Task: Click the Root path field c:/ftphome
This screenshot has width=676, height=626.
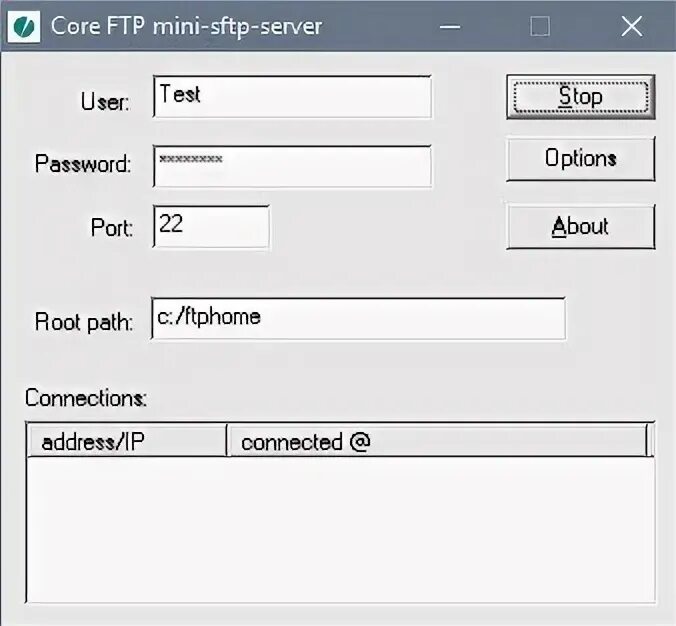Action: click(357, 318)
